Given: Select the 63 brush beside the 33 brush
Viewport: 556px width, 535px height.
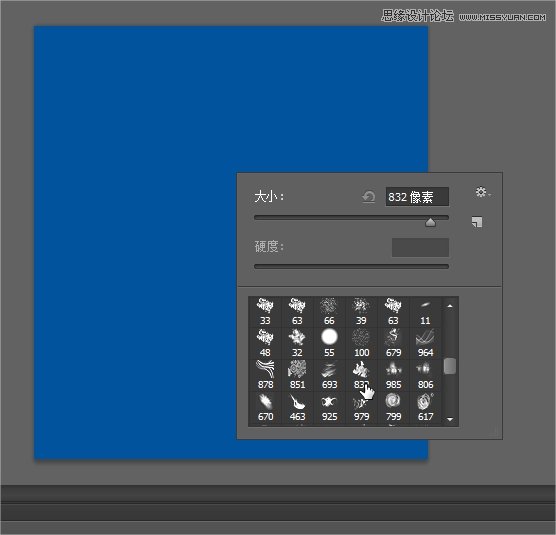Looking at the screenshot, I should [x=297, y=312].
